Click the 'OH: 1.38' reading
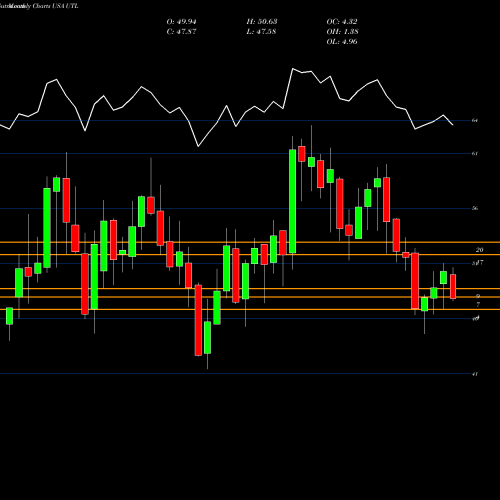This screenshot has height=500, width=500. (x=342, y=32)
